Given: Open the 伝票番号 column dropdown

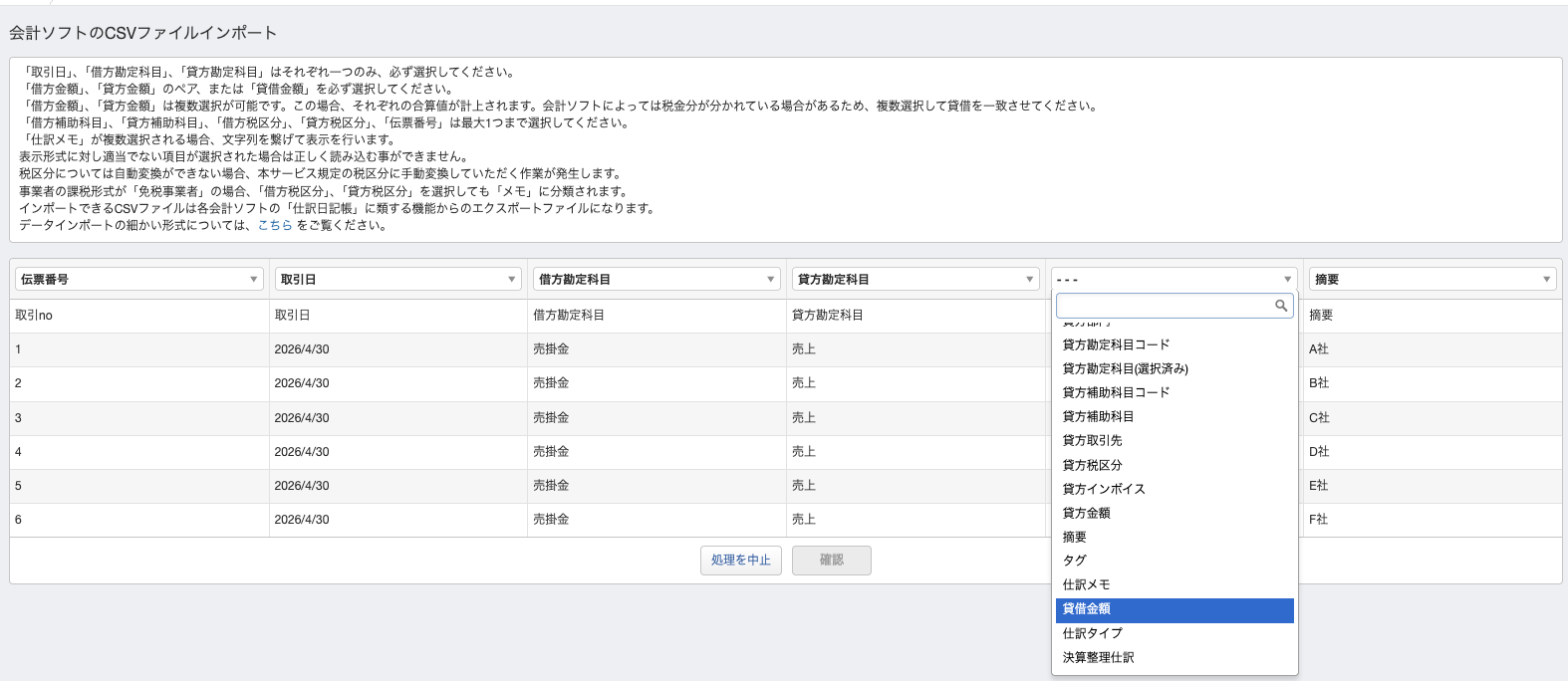Looking at the screenshot, I should pos(138,280).
